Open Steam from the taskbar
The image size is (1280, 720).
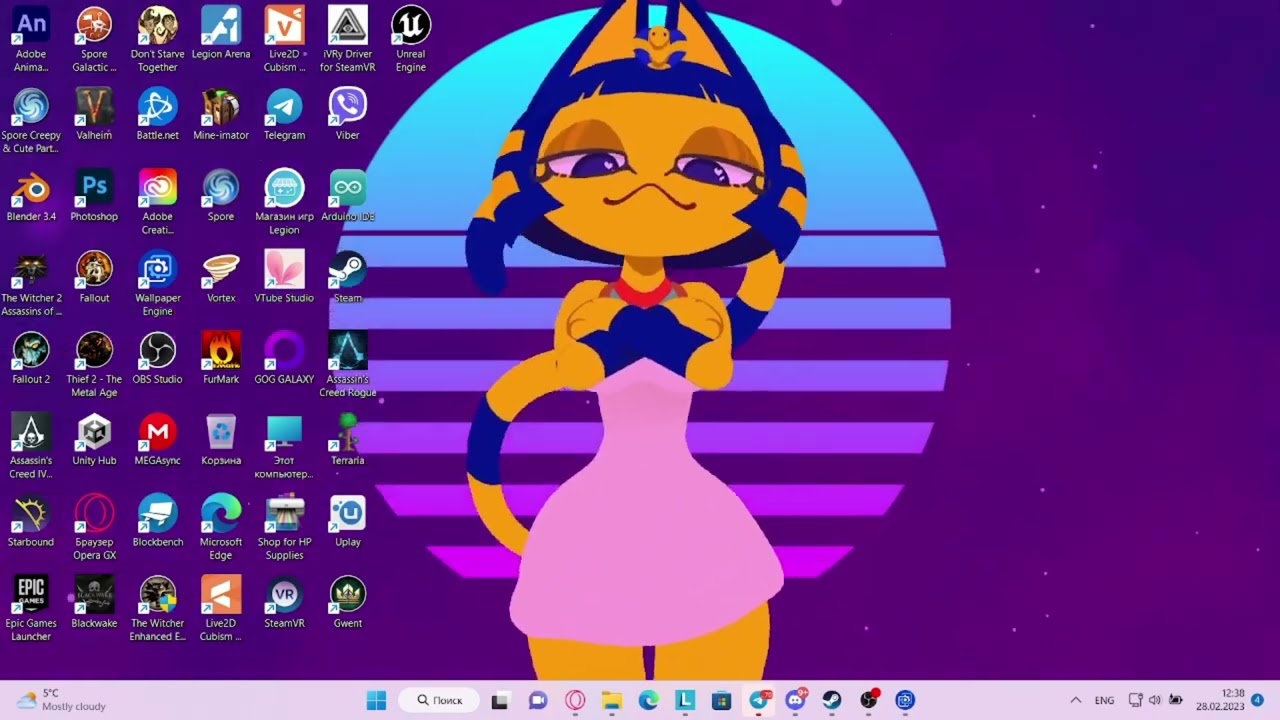832,700
